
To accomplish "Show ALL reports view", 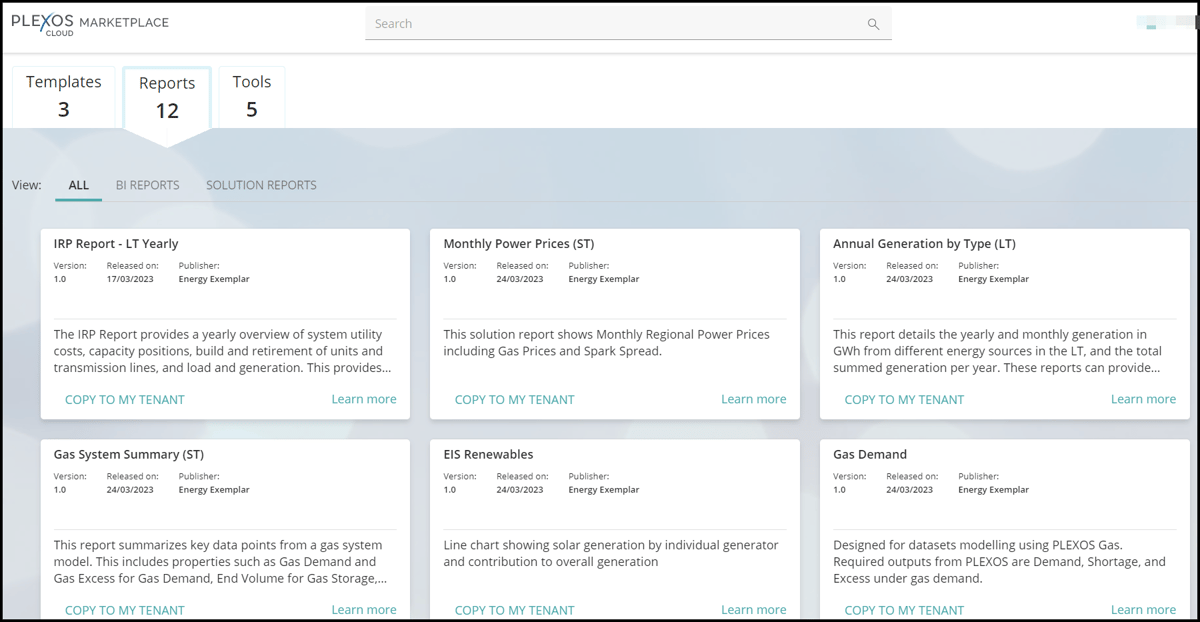I will 79,185.
